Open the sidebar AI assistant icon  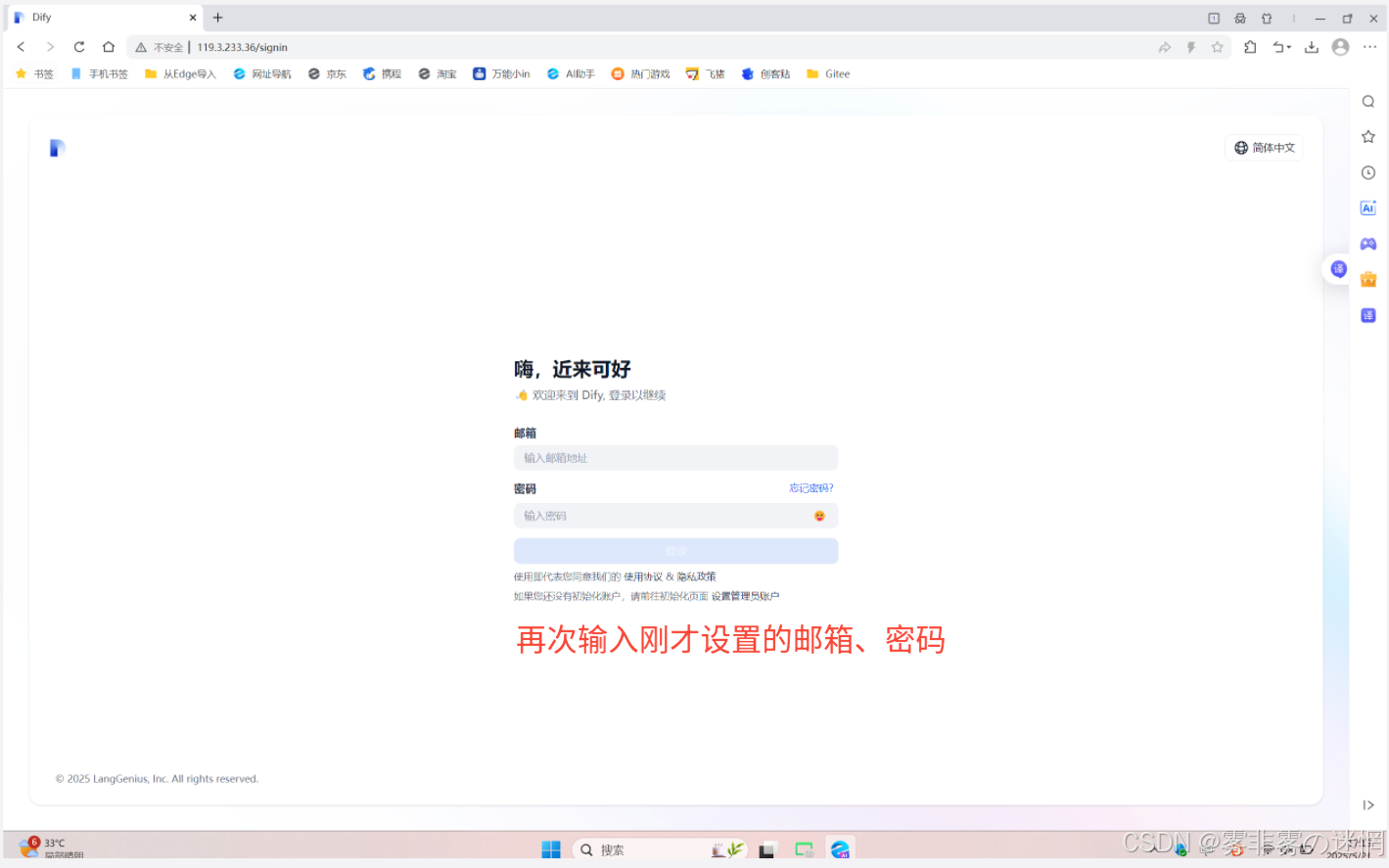point(1368,207)
